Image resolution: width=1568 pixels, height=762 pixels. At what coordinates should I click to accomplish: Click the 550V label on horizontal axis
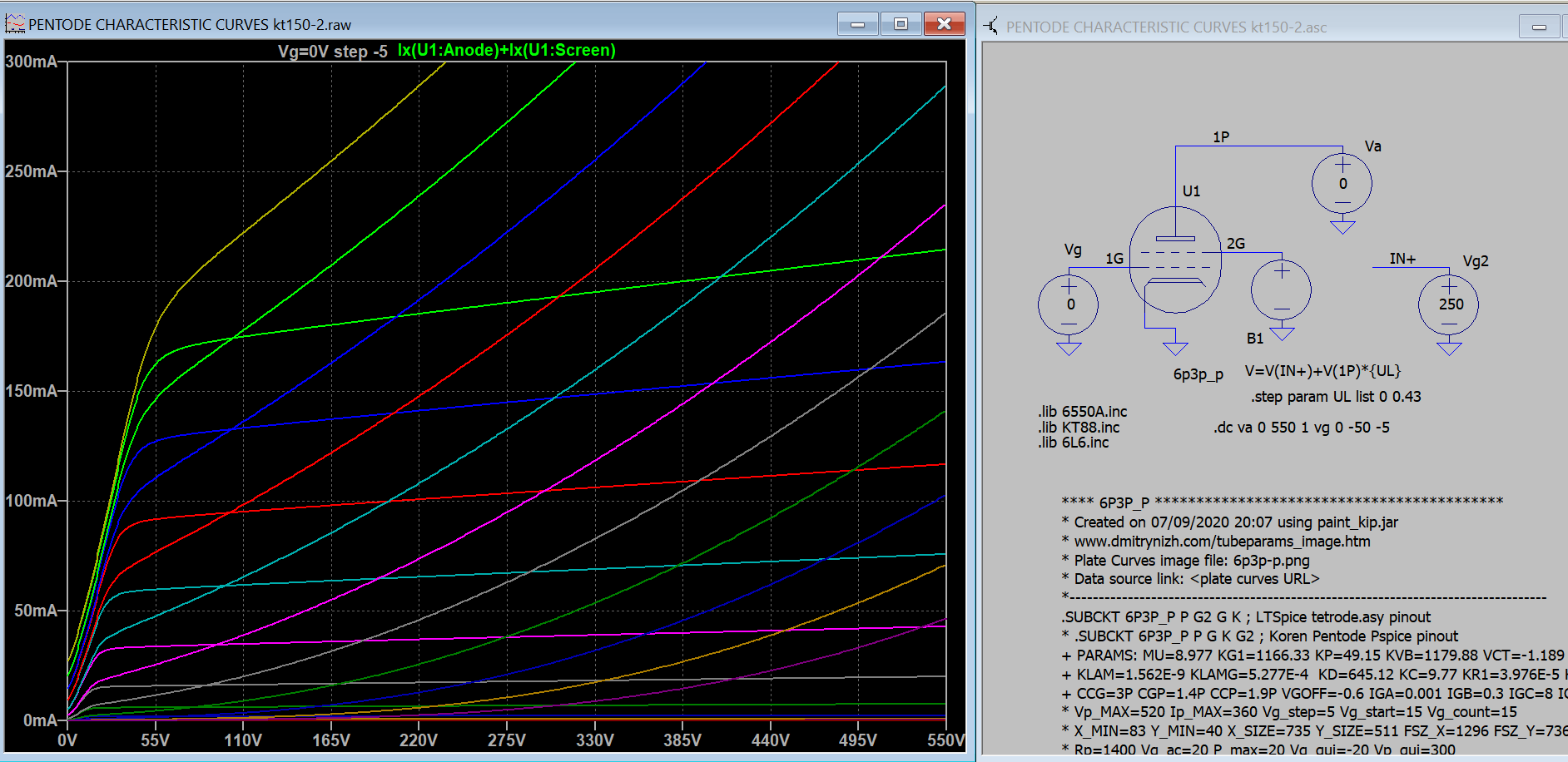946,740
